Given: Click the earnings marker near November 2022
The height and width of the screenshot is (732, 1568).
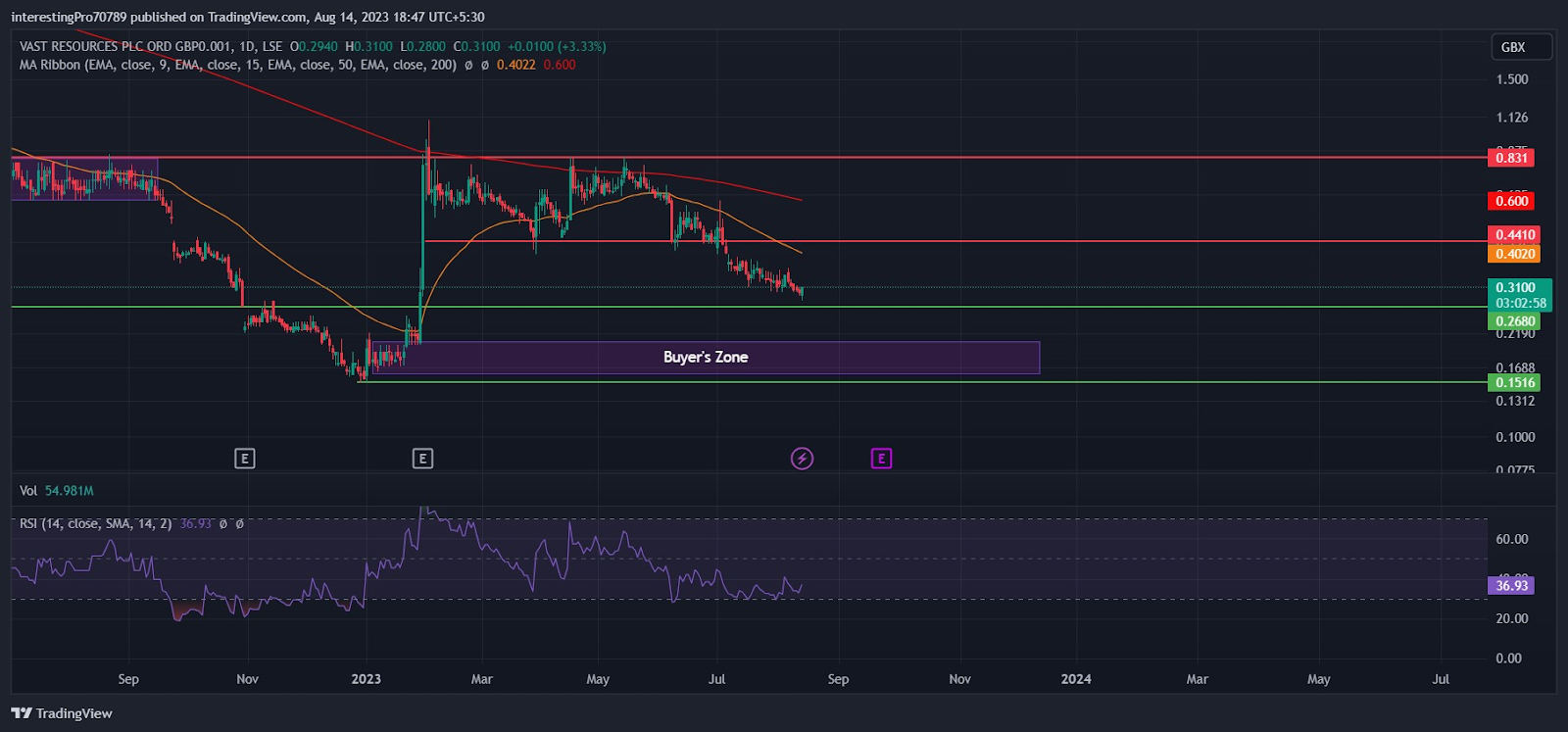Looking at the screenshot, I should 245,458.
